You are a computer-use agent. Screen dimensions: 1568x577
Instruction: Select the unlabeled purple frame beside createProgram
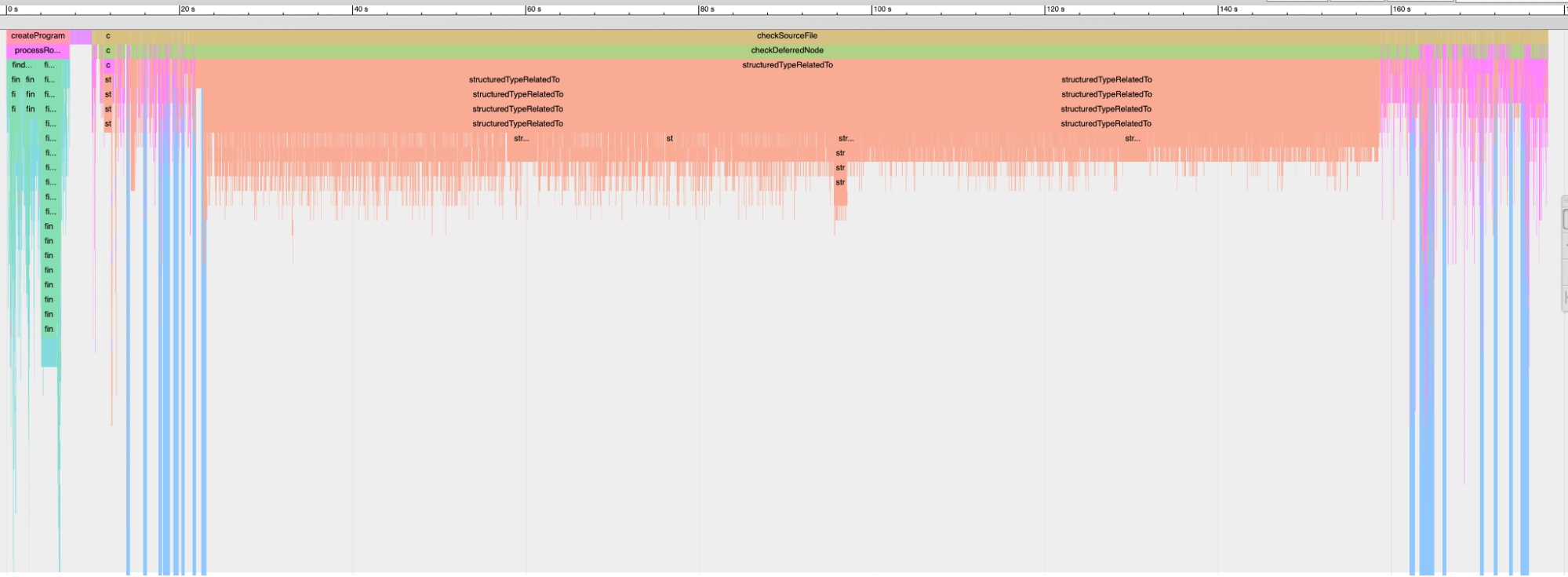pyautogui.click(x=81, y=36)
